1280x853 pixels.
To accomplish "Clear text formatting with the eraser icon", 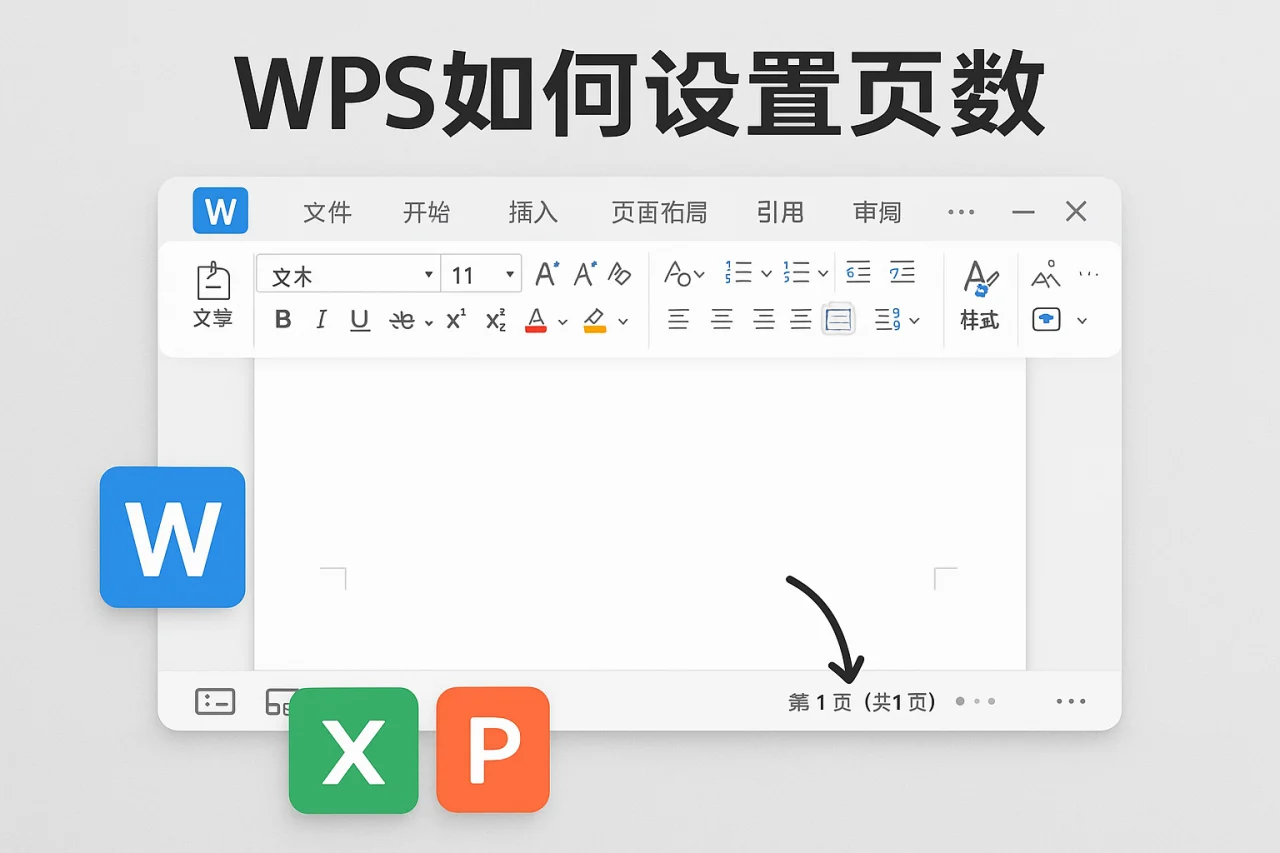I will 620,272.
